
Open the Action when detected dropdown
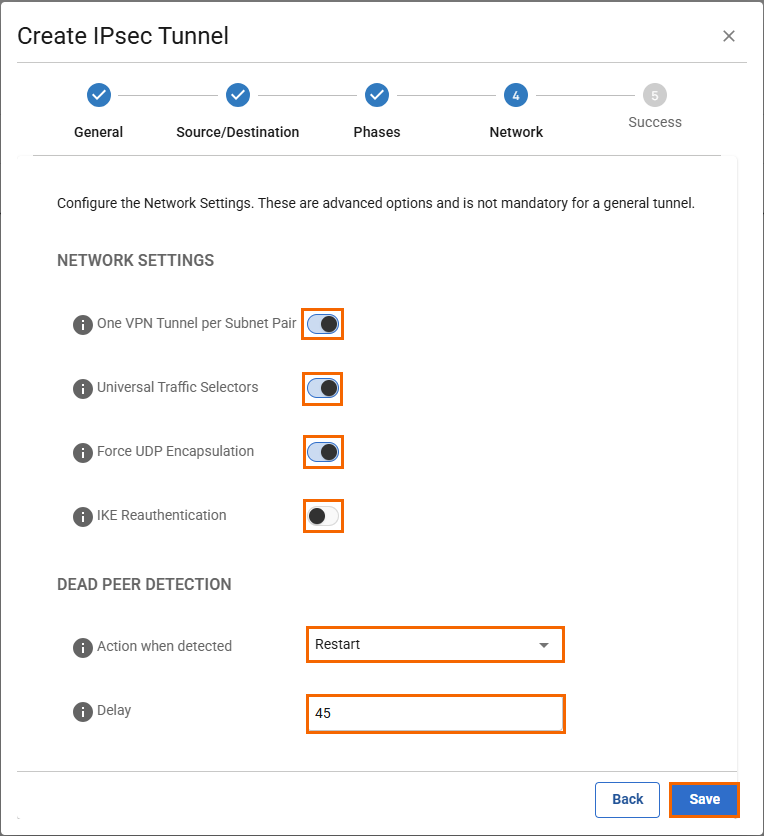[x=434, y=645]
